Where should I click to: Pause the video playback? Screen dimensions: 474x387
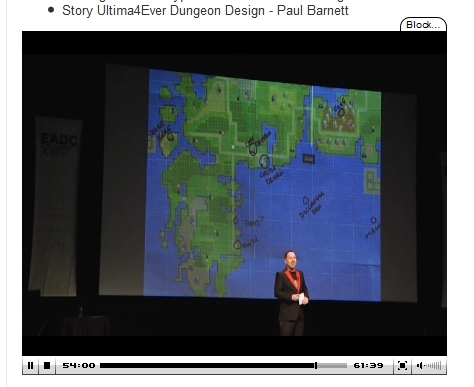[30, 366]
